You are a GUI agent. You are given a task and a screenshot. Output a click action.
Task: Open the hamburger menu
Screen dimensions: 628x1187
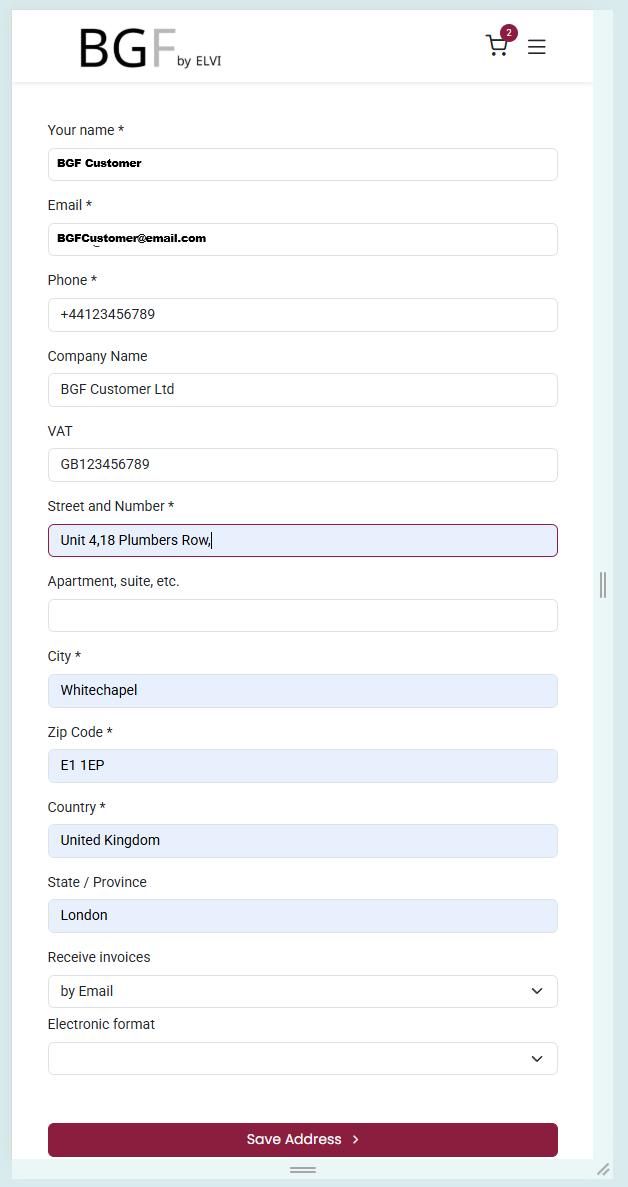(x=537, y=47)
